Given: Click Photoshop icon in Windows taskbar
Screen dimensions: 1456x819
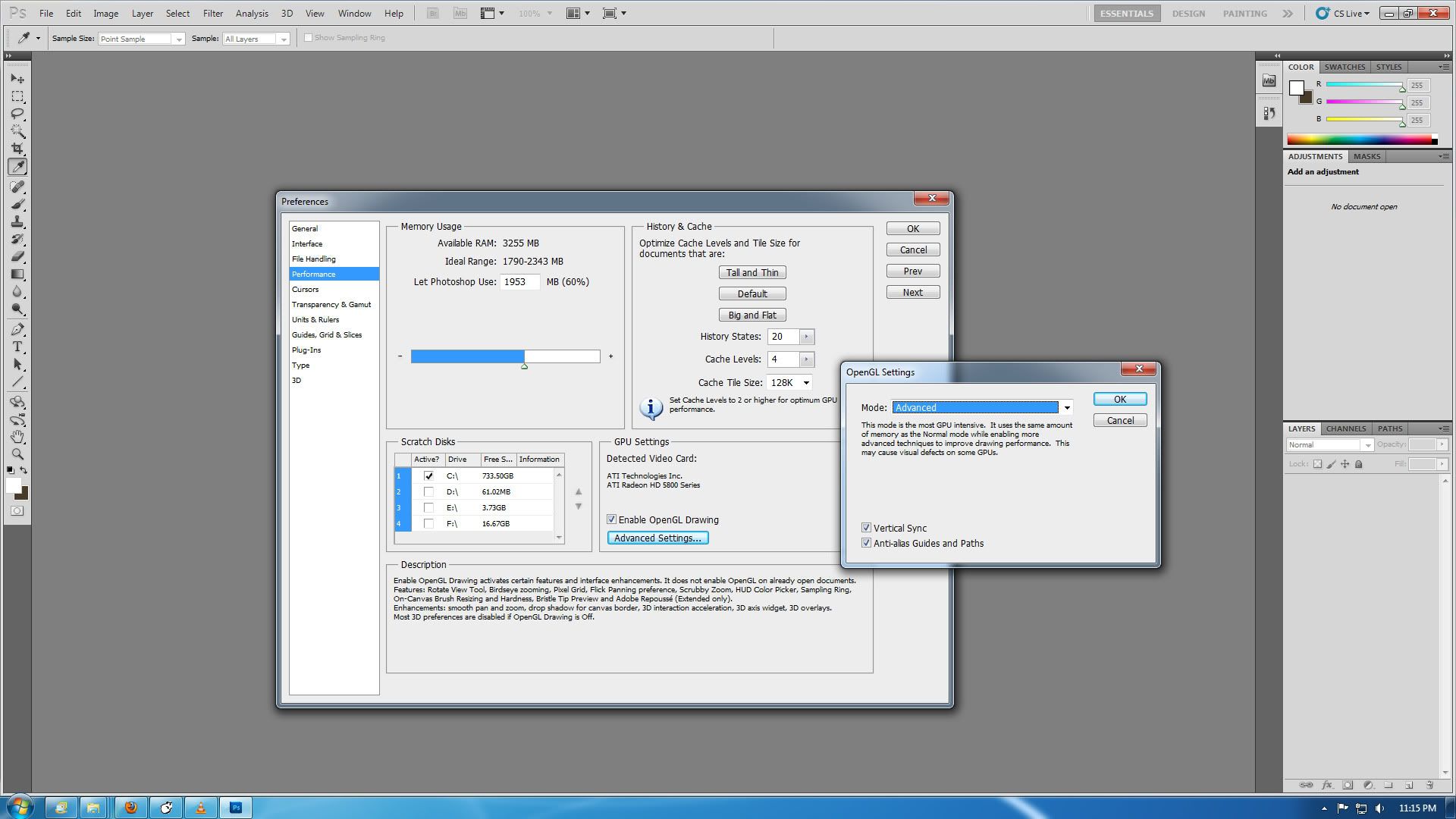Looking at the screenshot, I should coord(236,808).
